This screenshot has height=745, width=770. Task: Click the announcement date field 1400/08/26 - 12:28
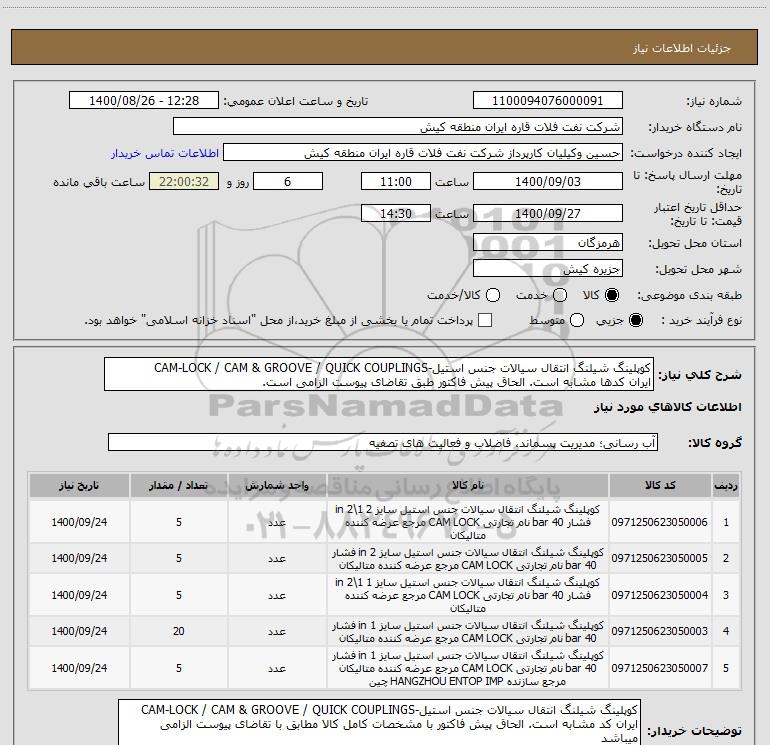pos(144,101)
